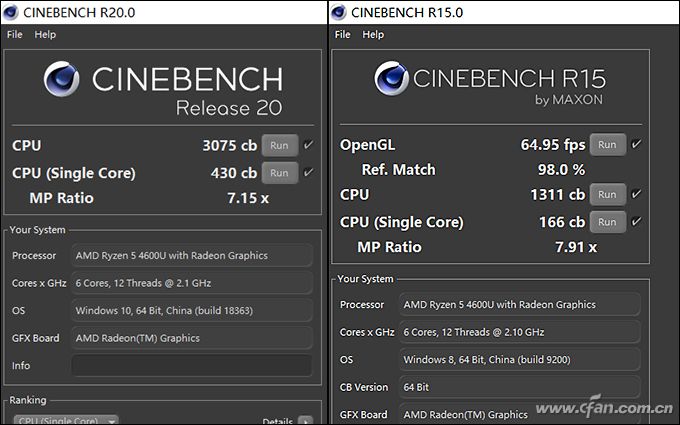680x425 pixels.
Task: Click the Processor field in R15 window
Action: [x=520, y=304]
